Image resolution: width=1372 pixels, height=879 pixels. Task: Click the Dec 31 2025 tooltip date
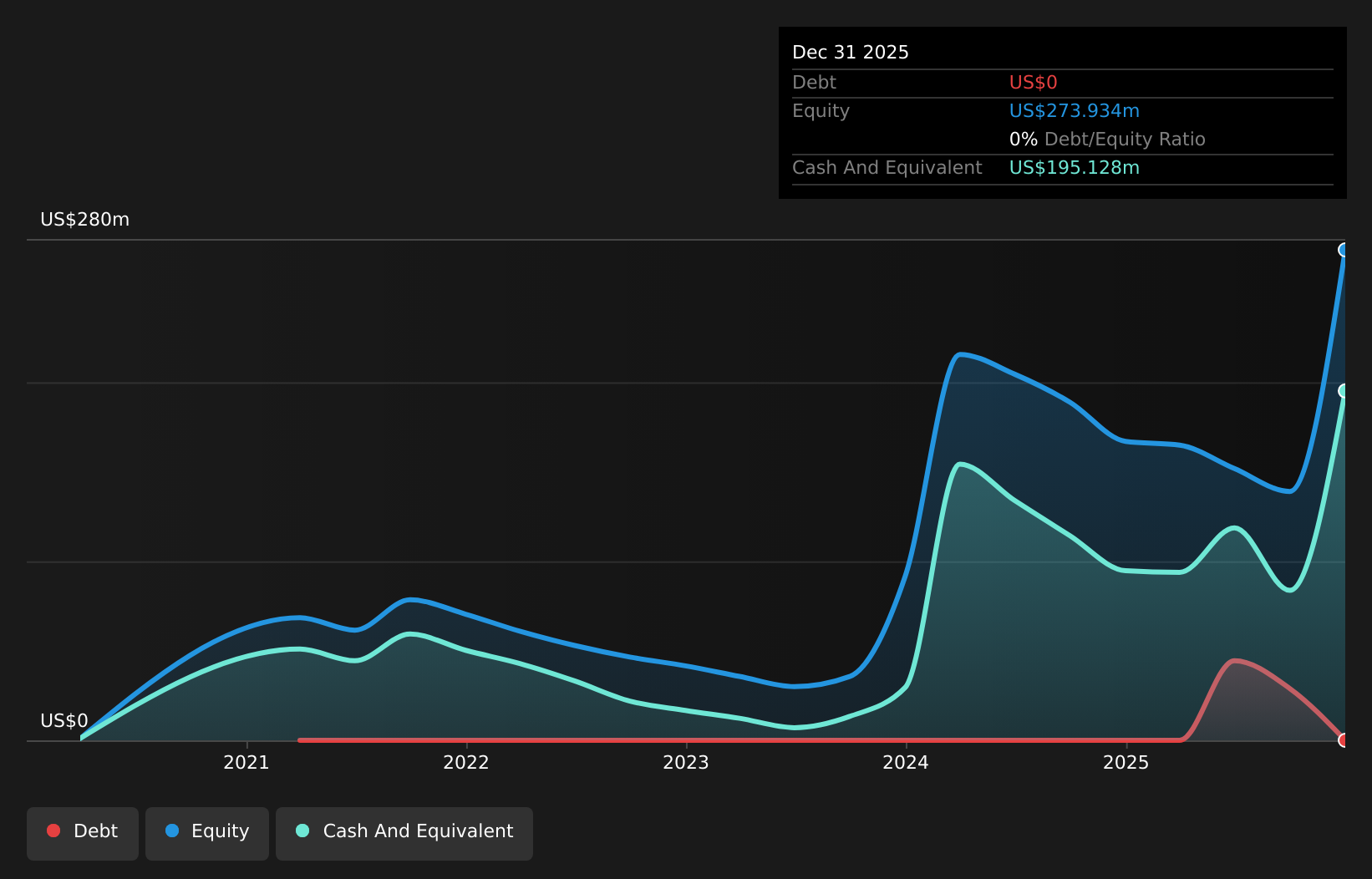(851, 53)
